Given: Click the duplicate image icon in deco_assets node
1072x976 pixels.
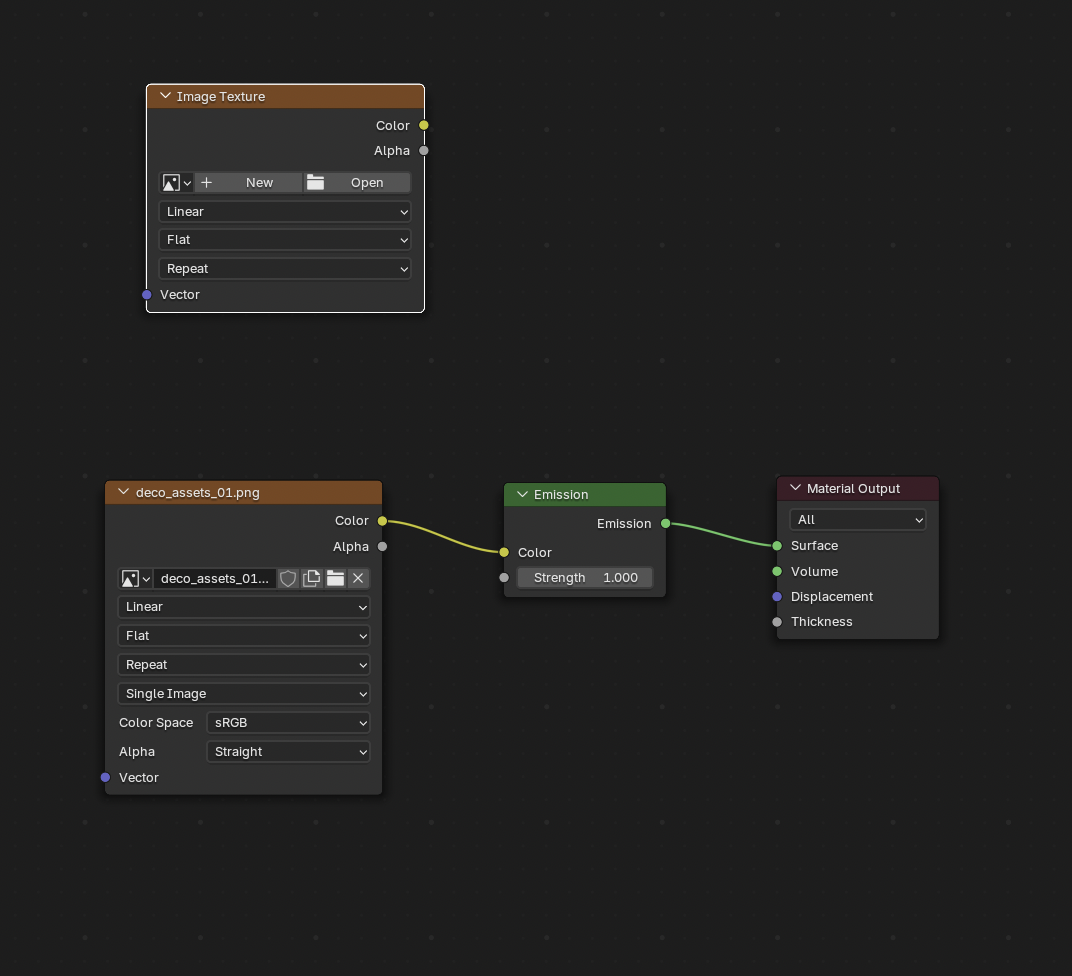Looking at the screenshot, I should (312, 578).
